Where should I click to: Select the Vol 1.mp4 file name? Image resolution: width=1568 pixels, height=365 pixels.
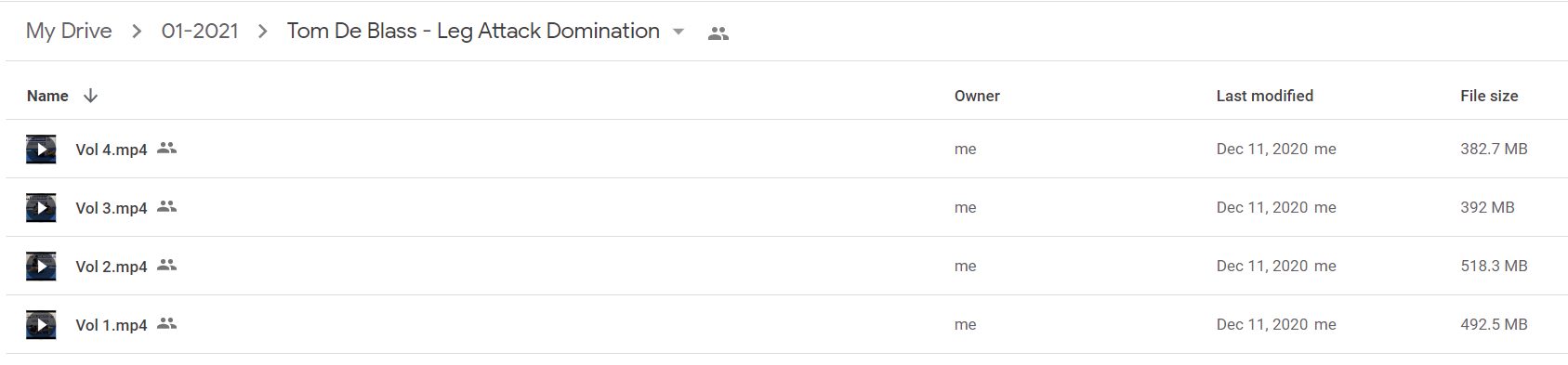[112, 325]
